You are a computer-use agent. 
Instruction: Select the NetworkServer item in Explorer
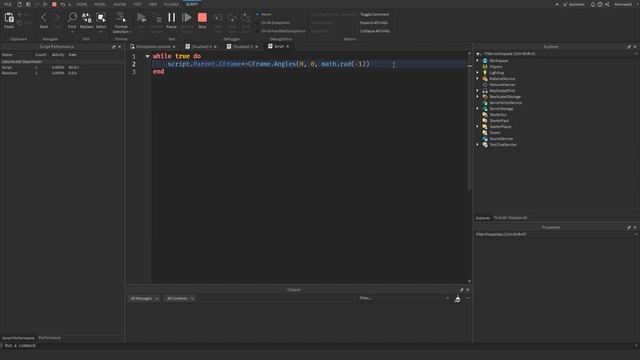click(502, 84)
